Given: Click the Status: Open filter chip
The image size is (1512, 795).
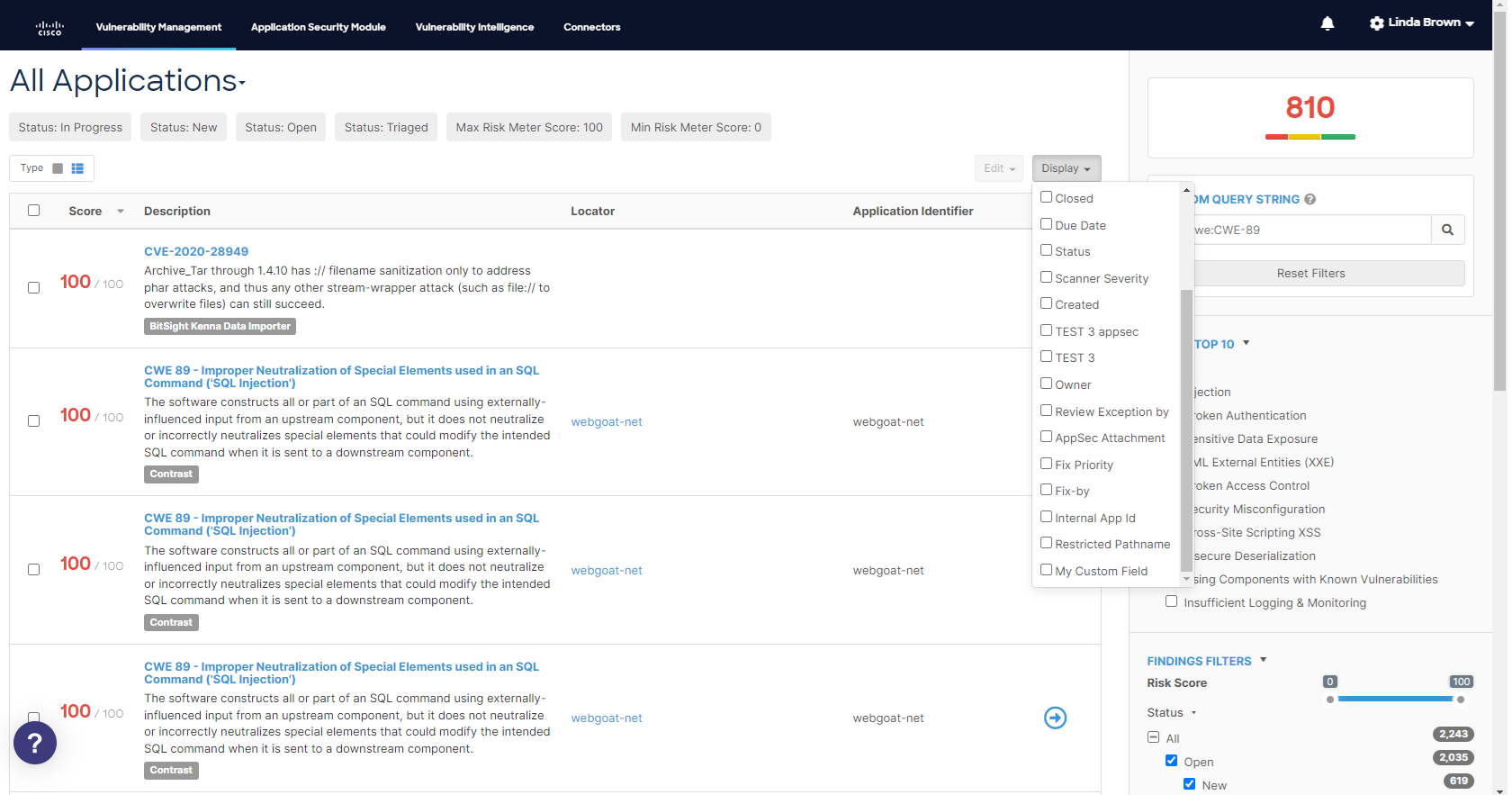Looking at the screenshot, I should pyautogui.click(x=281, y=127).
